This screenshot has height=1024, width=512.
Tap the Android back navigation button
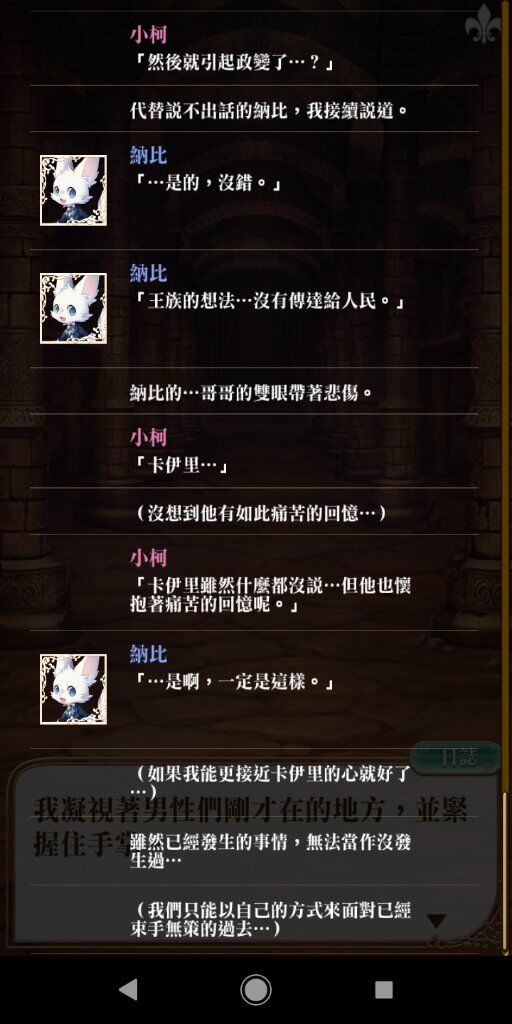click(x=128, y=989)
